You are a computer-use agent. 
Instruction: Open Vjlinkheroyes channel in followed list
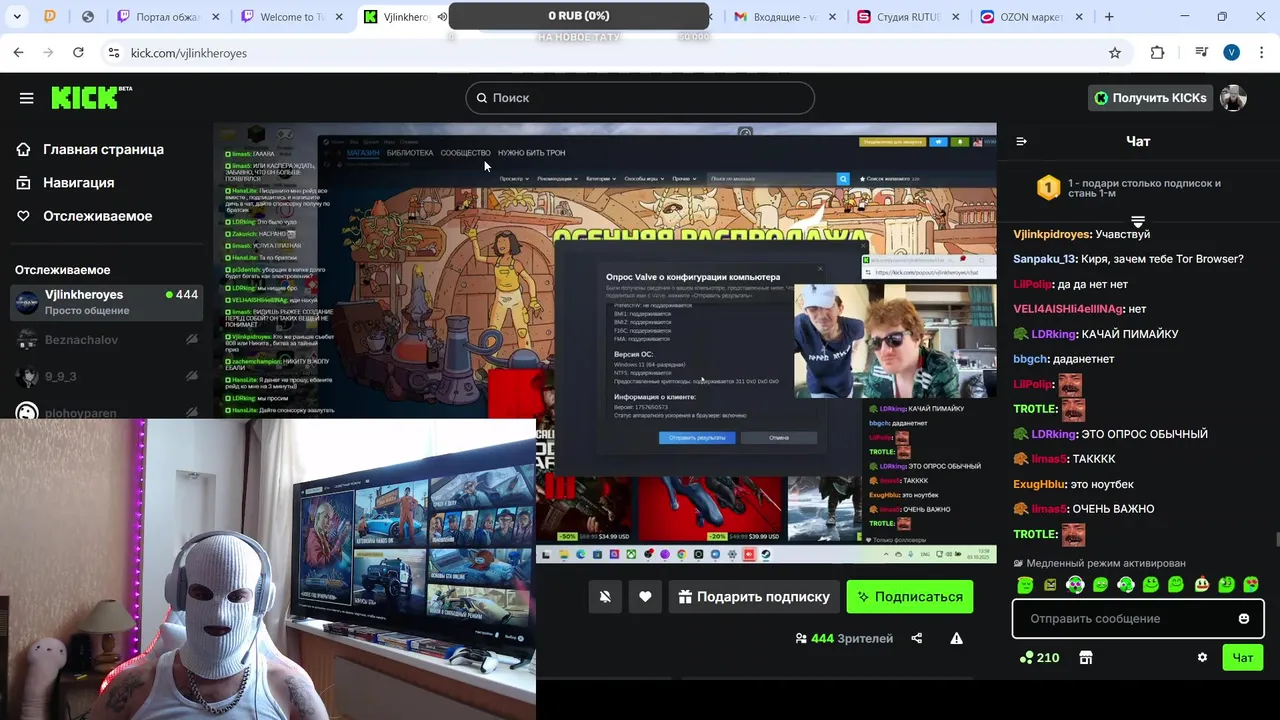click(x=106, y=302)
